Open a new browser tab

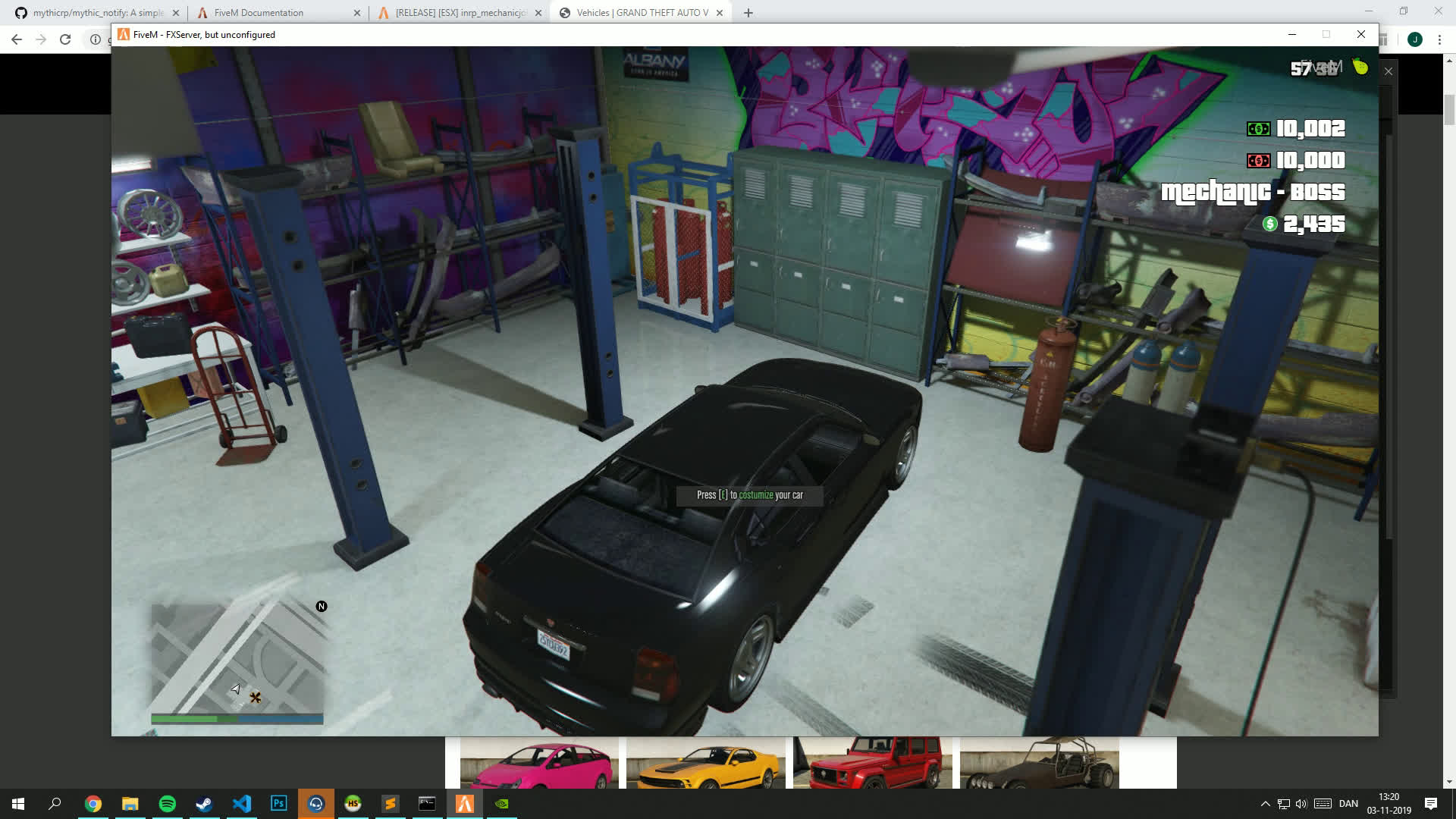(x=748, y=13)
